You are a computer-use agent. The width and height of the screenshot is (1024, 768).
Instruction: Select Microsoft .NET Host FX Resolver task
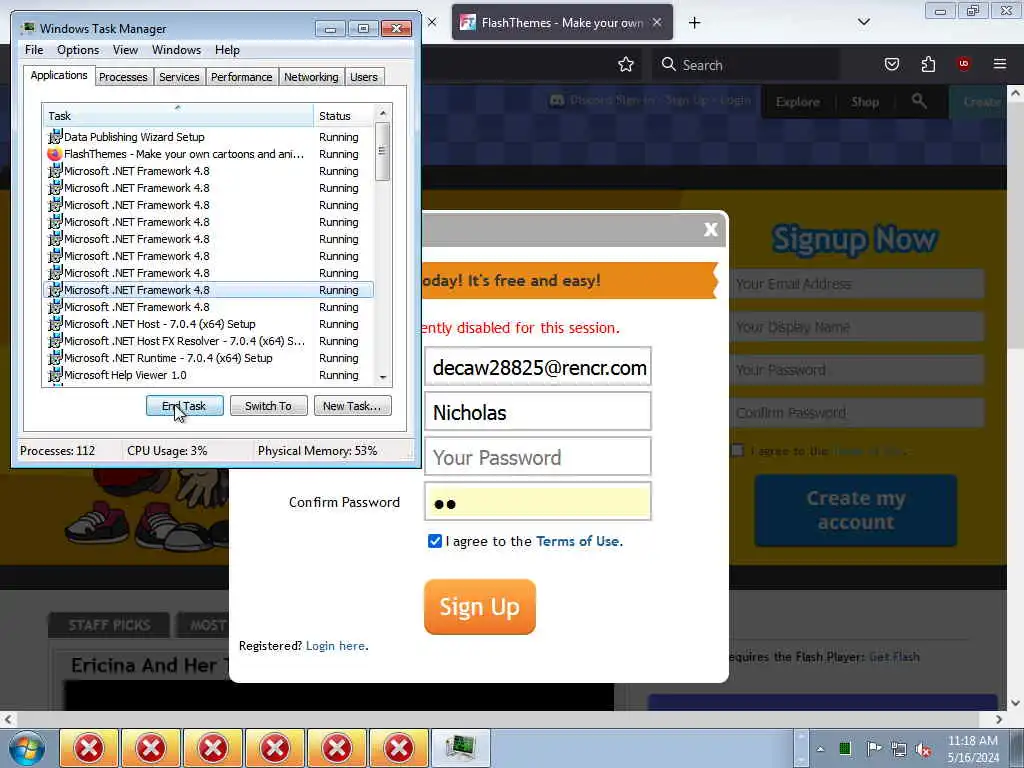[x=208, y=341]
